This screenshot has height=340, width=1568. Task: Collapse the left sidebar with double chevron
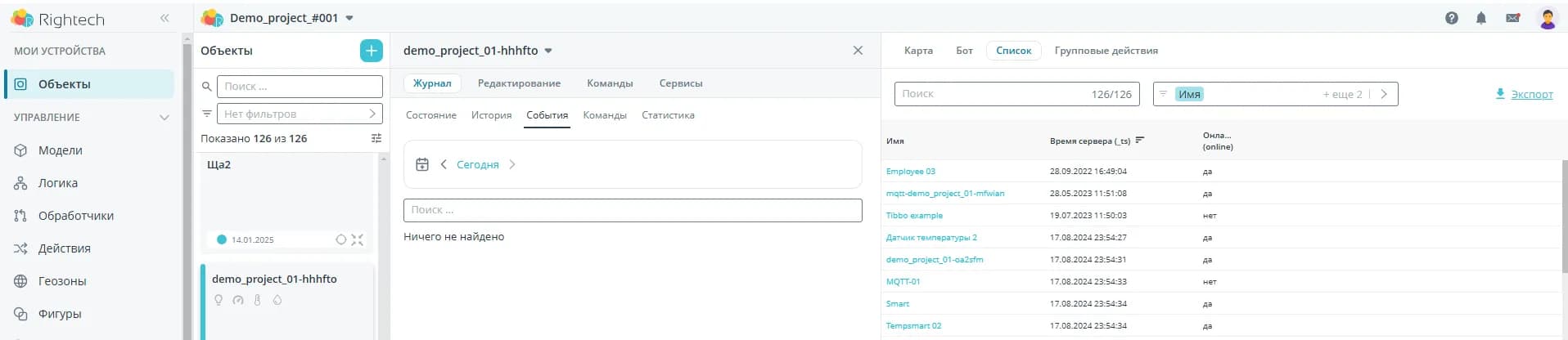164,18
